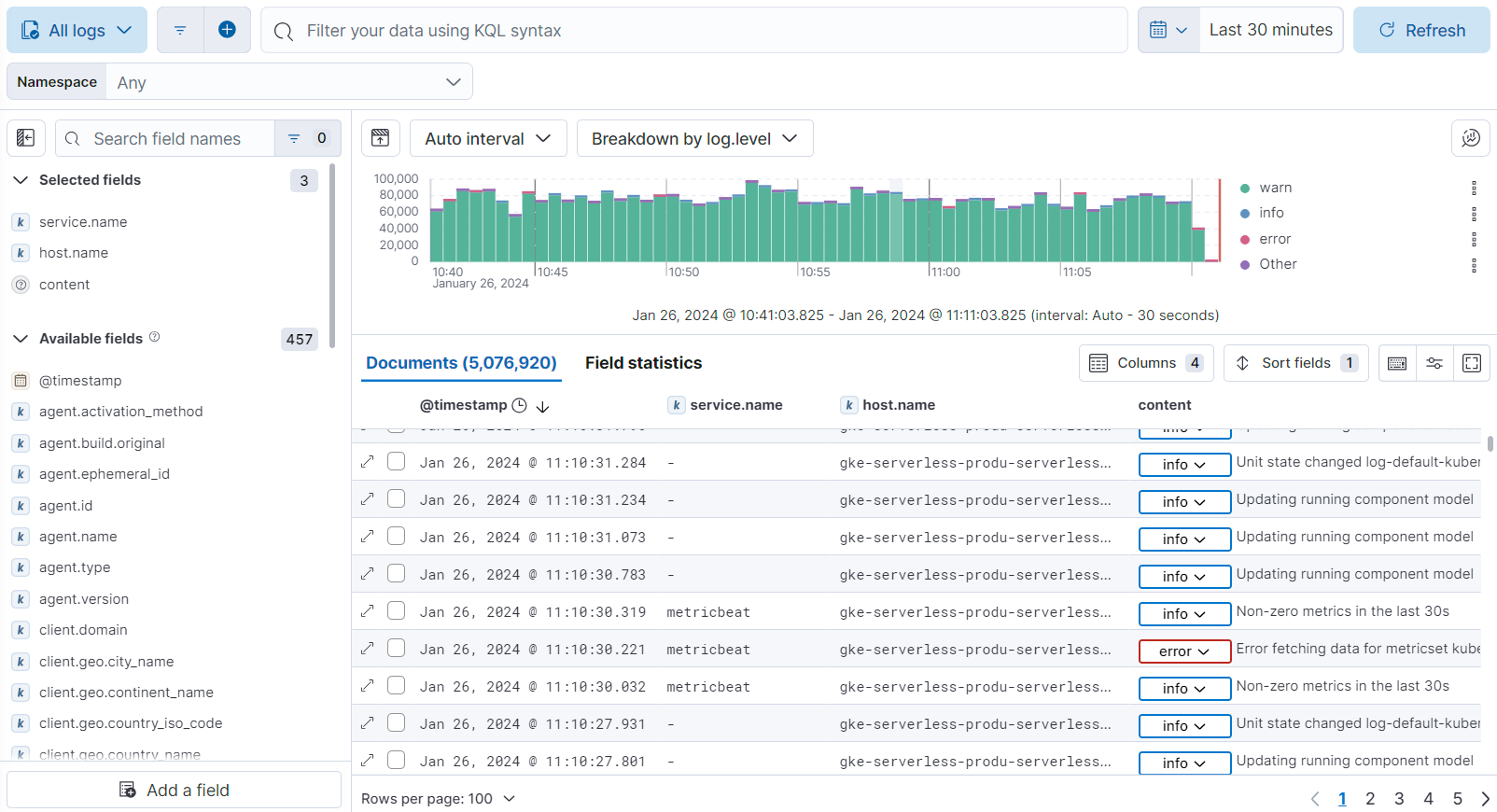Collapse the Selected fields section
1497x812 pixels.
tap(21, 180)
